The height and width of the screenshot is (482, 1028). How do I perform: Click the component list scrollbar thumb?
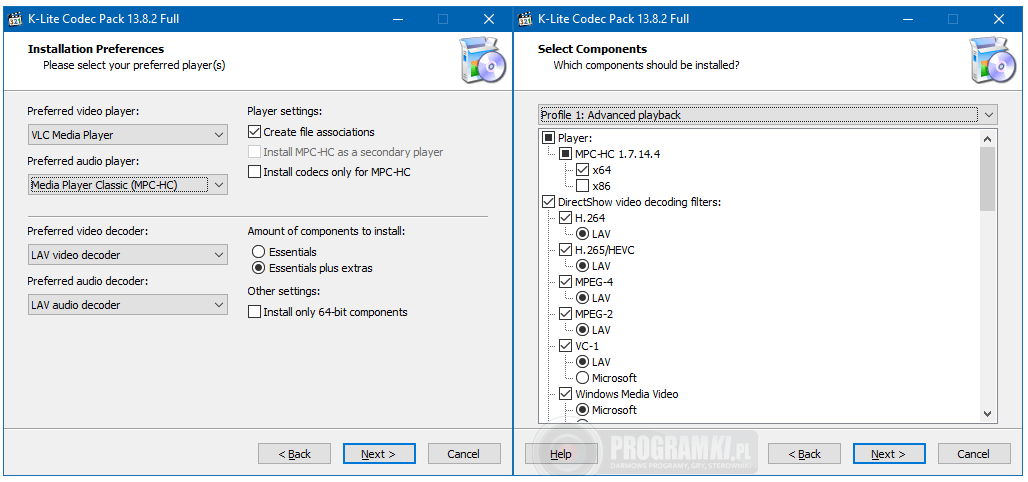coord(987,179)
